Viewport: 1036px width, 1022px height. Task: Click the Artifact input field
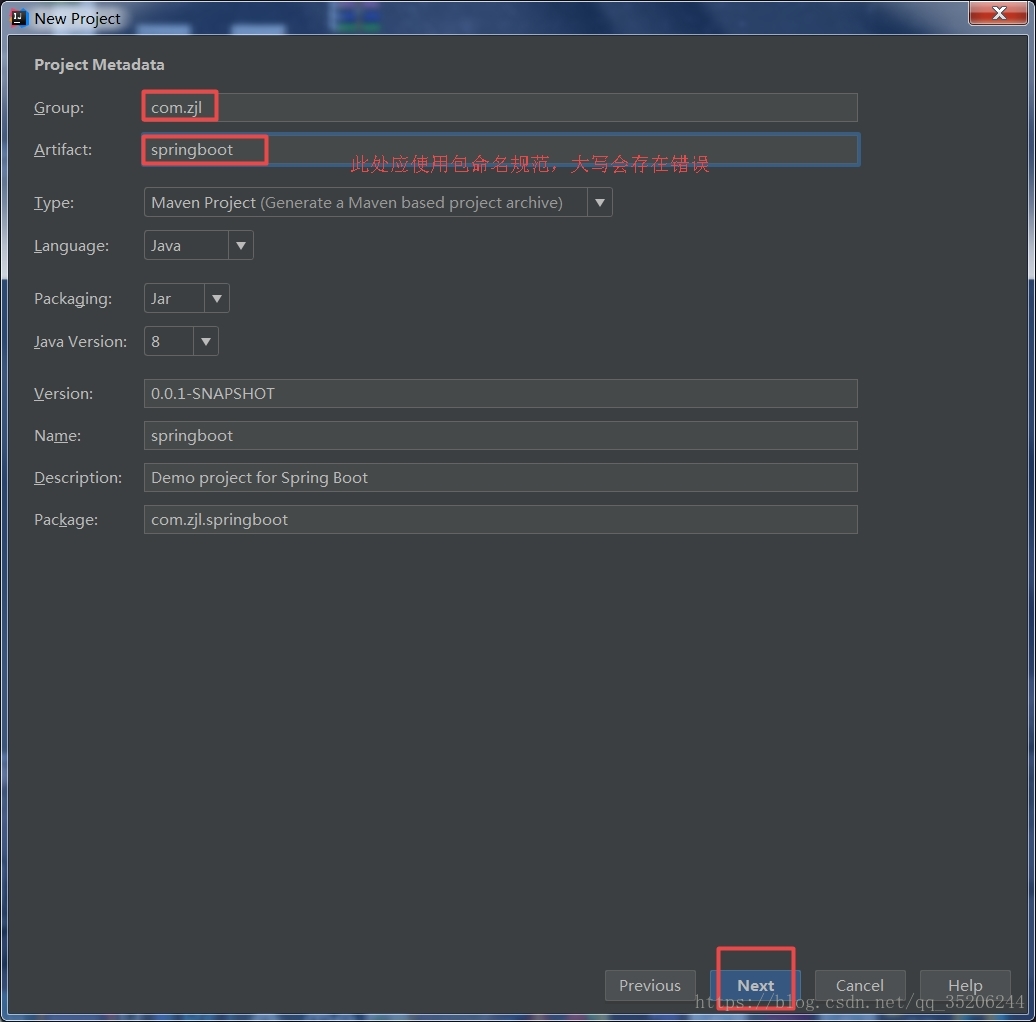pyautogui.click(x=500, y=150)
